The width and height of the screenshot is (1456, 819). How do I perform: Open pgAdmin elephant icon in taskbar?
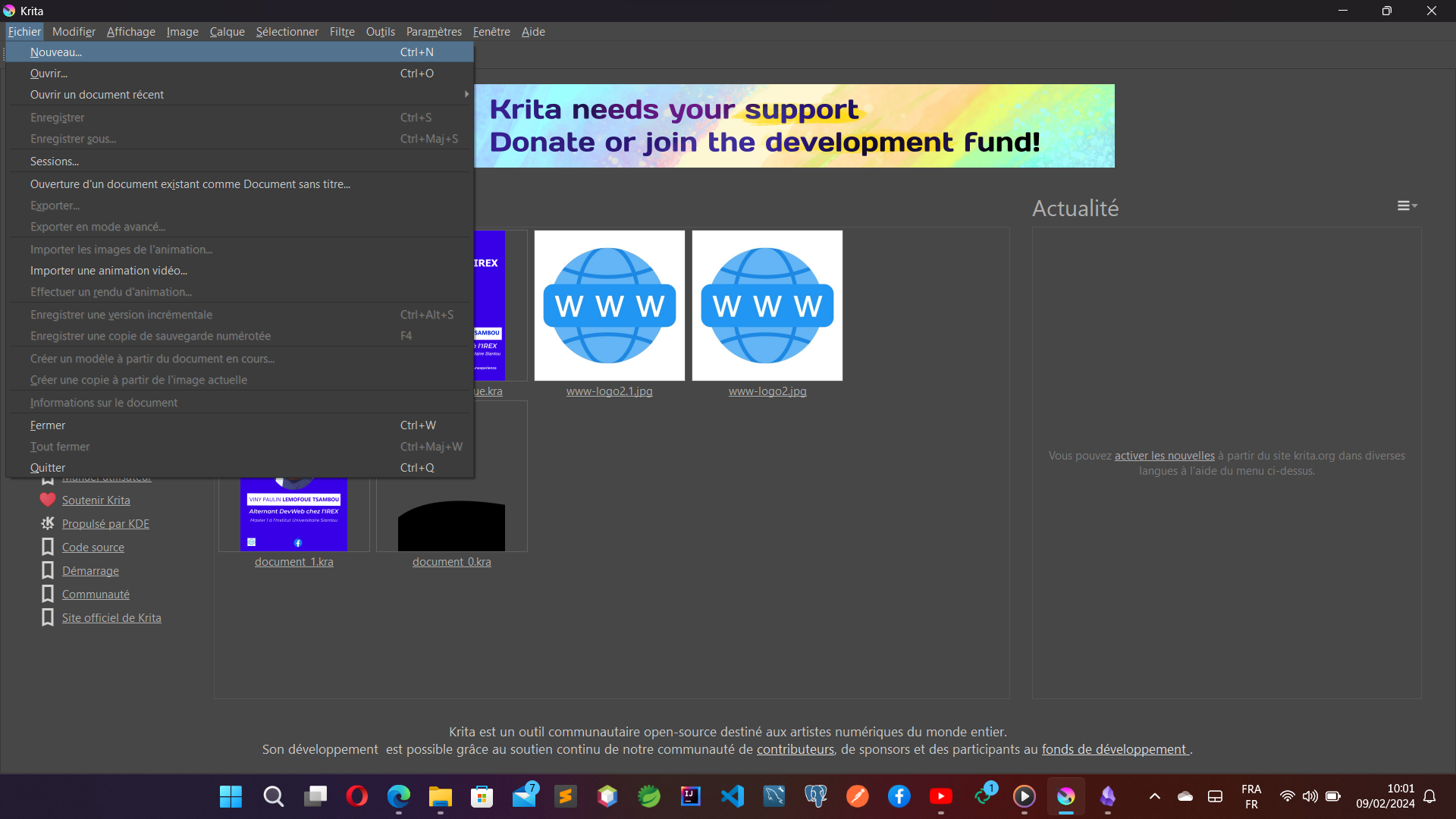pos(816,796)
